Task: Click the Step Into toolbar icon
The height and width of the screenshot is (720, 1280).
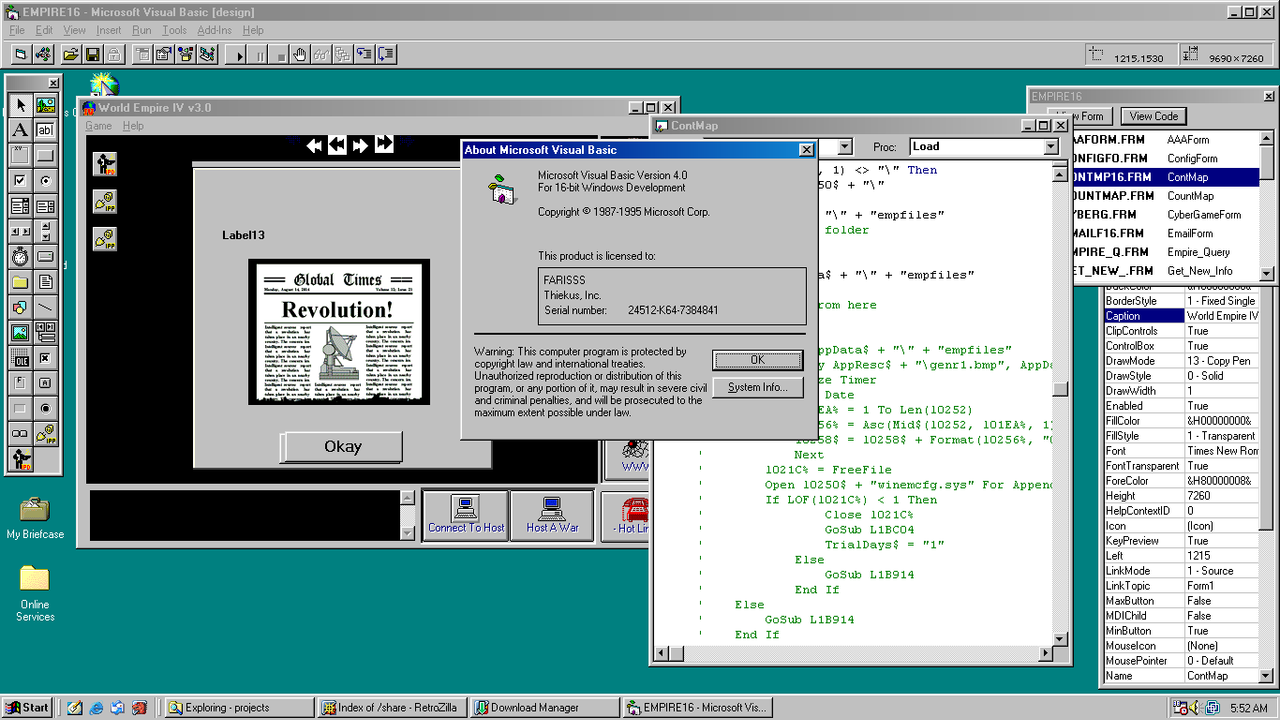Action: coord(364,54)
